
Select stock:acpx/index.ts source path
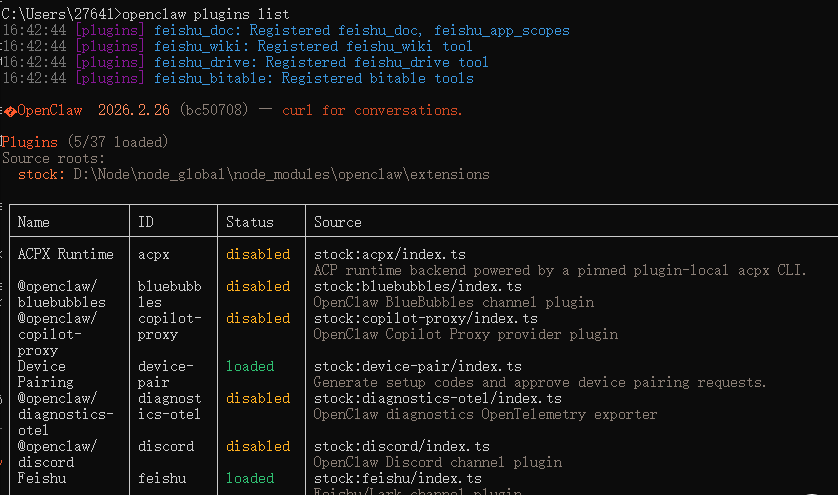[390, 254]
